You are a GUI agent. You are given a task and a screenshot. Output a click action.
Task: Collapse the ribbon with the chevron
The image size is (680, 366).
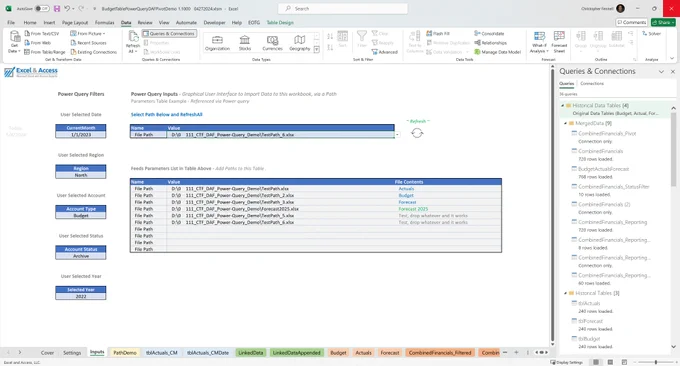[672, 59]
